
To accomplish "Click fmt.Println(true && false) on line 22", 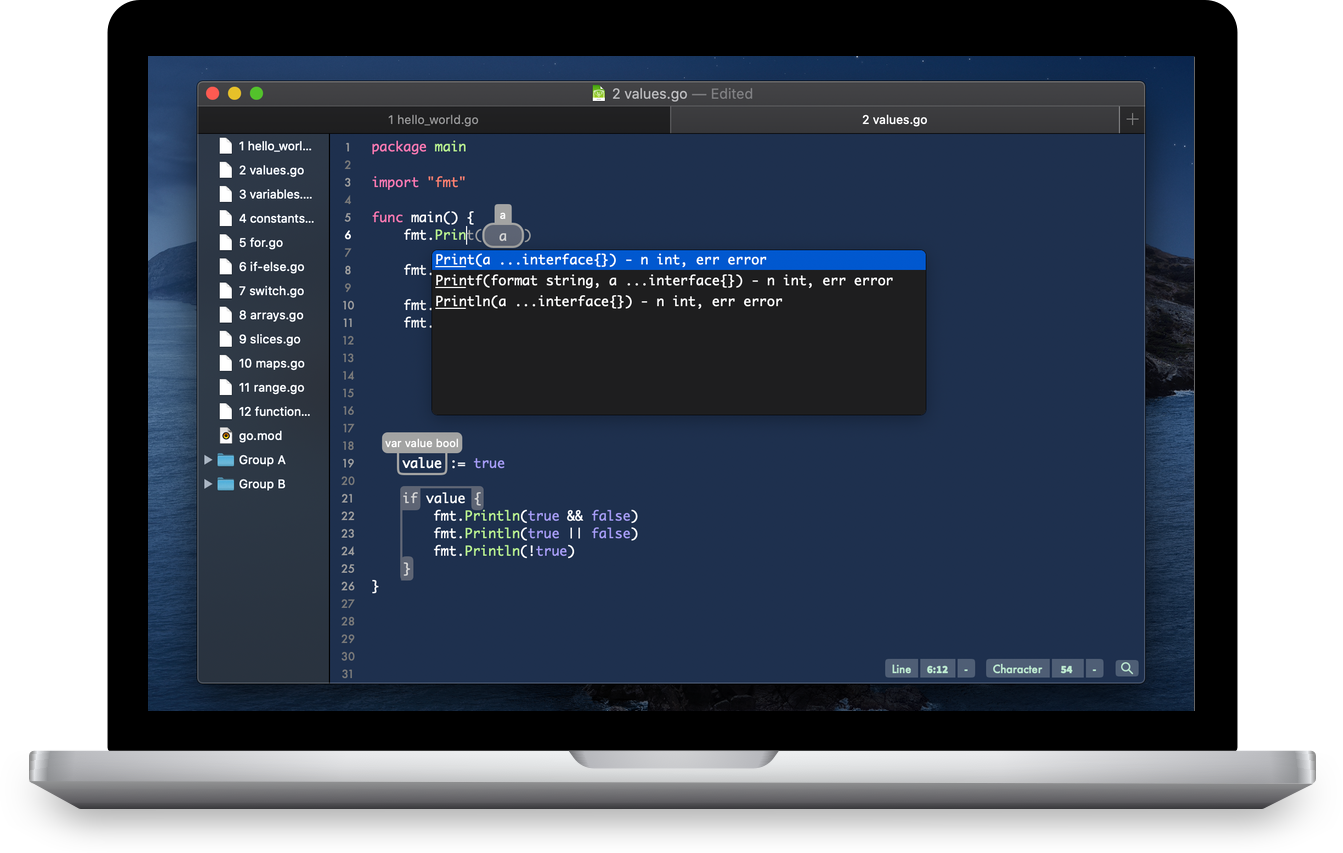I will pyautogui.click(x=535, y=516).
